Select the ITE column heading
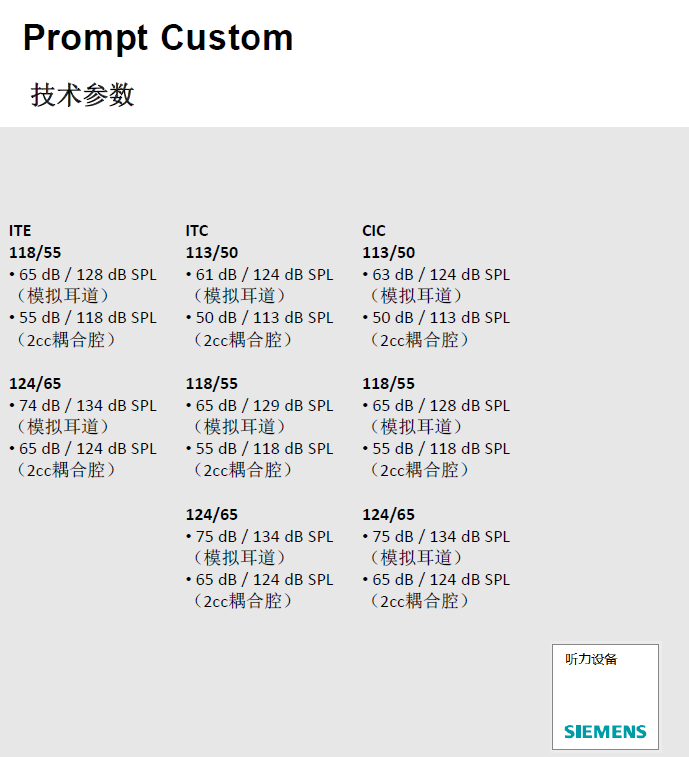 click(x=20, y=231)
